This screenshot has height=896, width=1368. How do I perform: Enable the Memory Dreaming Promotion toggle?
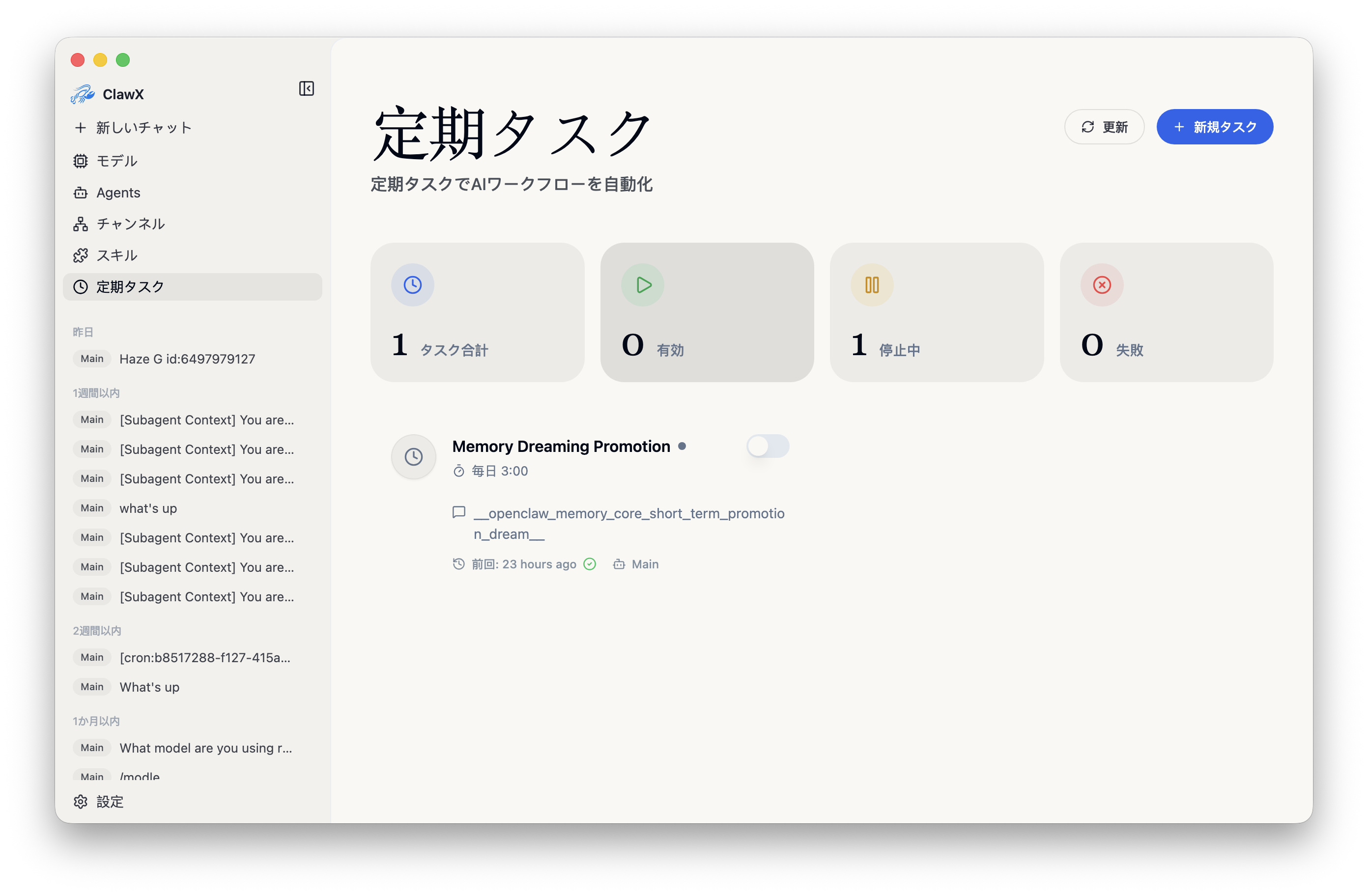[768, 447]
